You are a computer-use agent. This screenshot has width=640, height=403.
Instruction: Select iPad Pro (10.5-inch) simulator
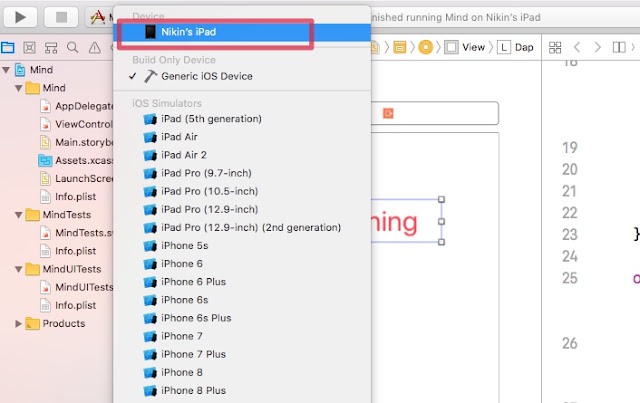(242, 191)
